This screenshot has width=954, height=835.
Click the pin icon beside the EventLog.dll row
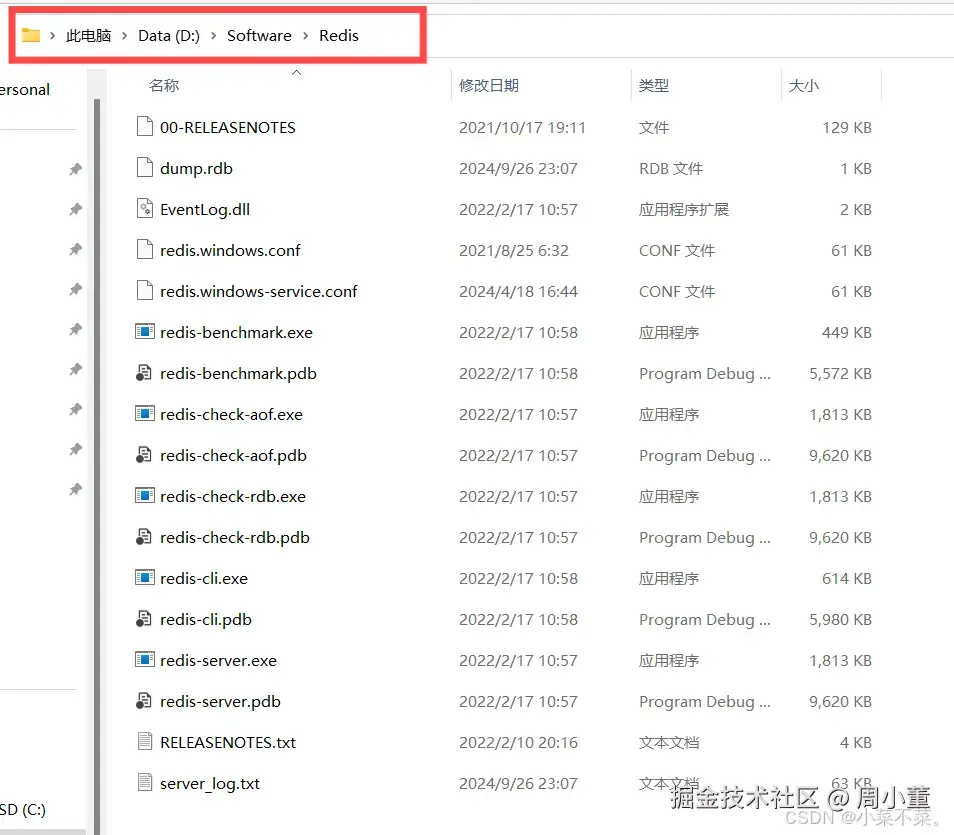tap(75, 209)
